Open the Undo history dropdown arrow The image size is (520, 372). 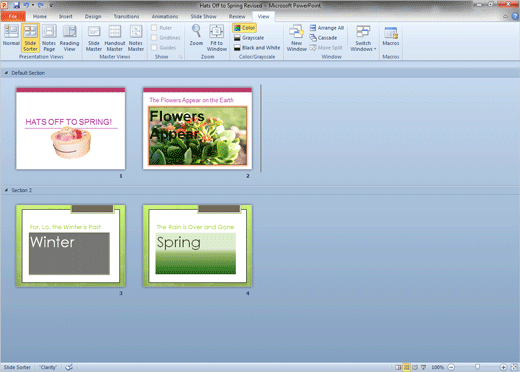tap(33, 5)
